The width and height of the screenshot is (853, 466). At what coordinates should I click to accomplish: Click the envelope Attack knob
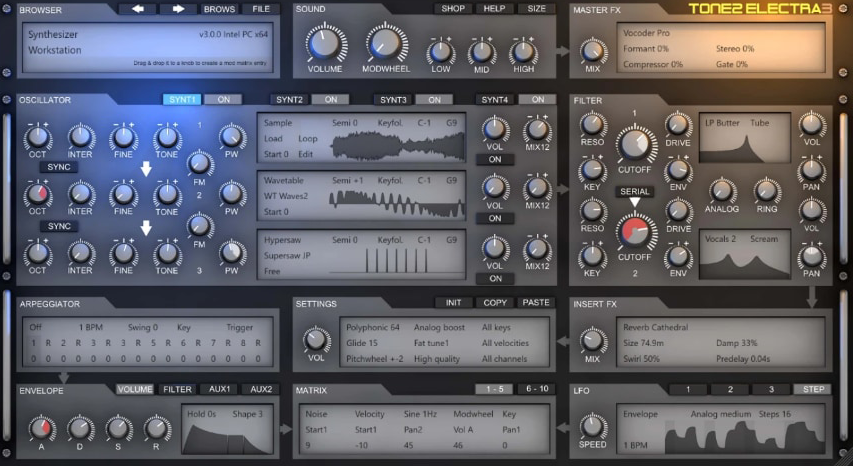point(41,429)
